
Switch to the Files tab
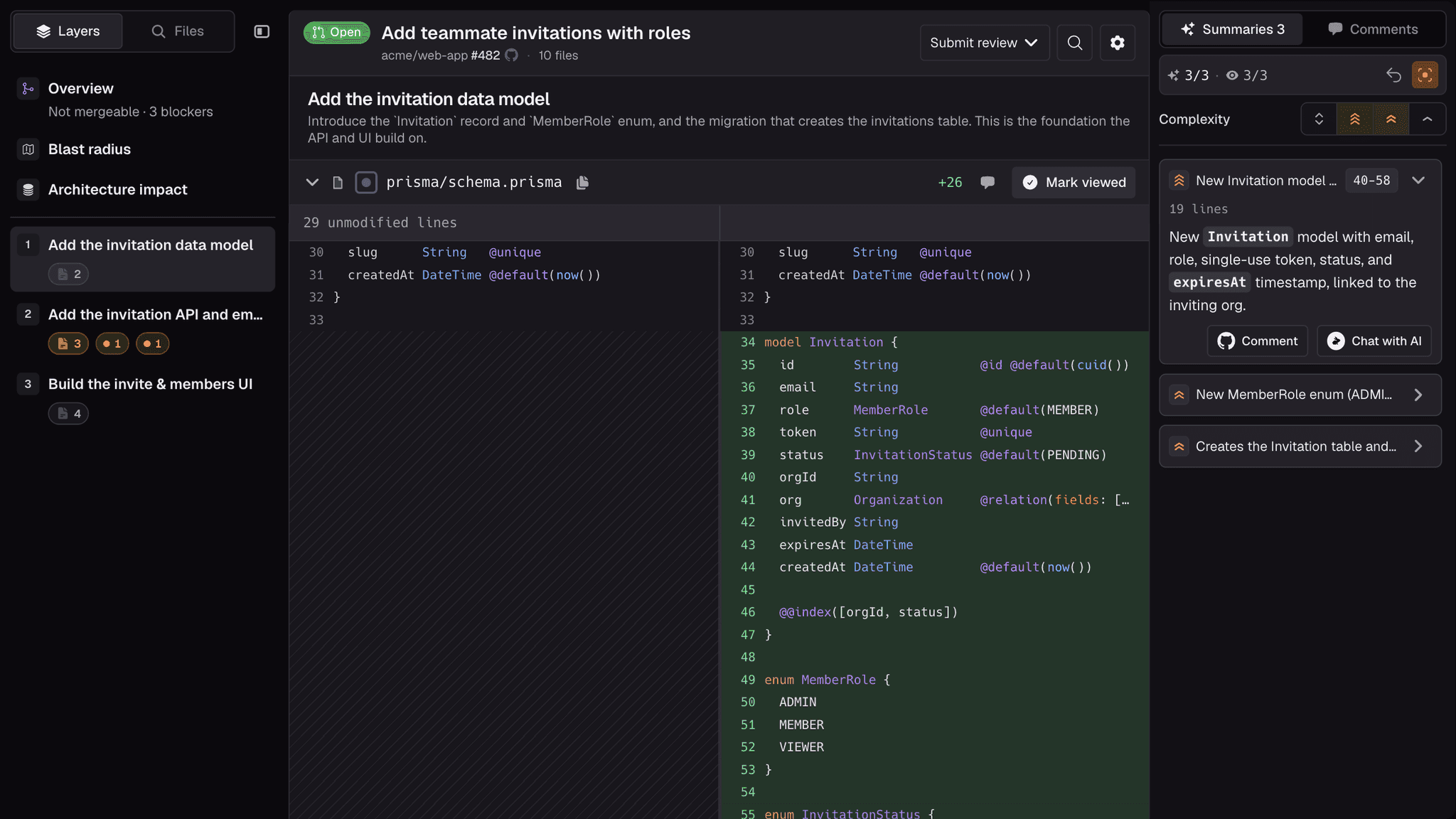click(178, 31)
